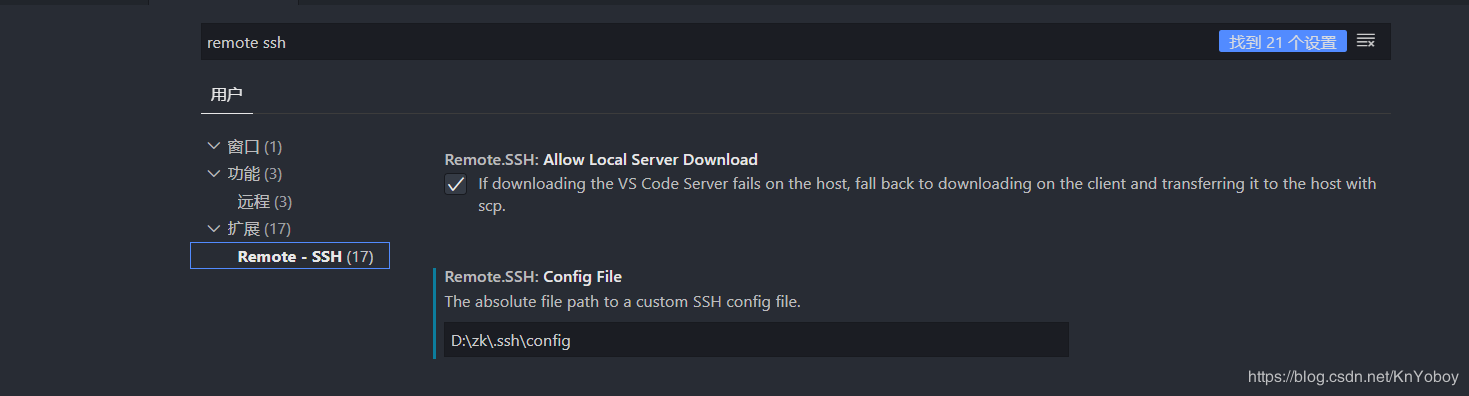Click the Remote.SSH Config File setting title
1469x396 pixels.
click(x=533, y=276)
